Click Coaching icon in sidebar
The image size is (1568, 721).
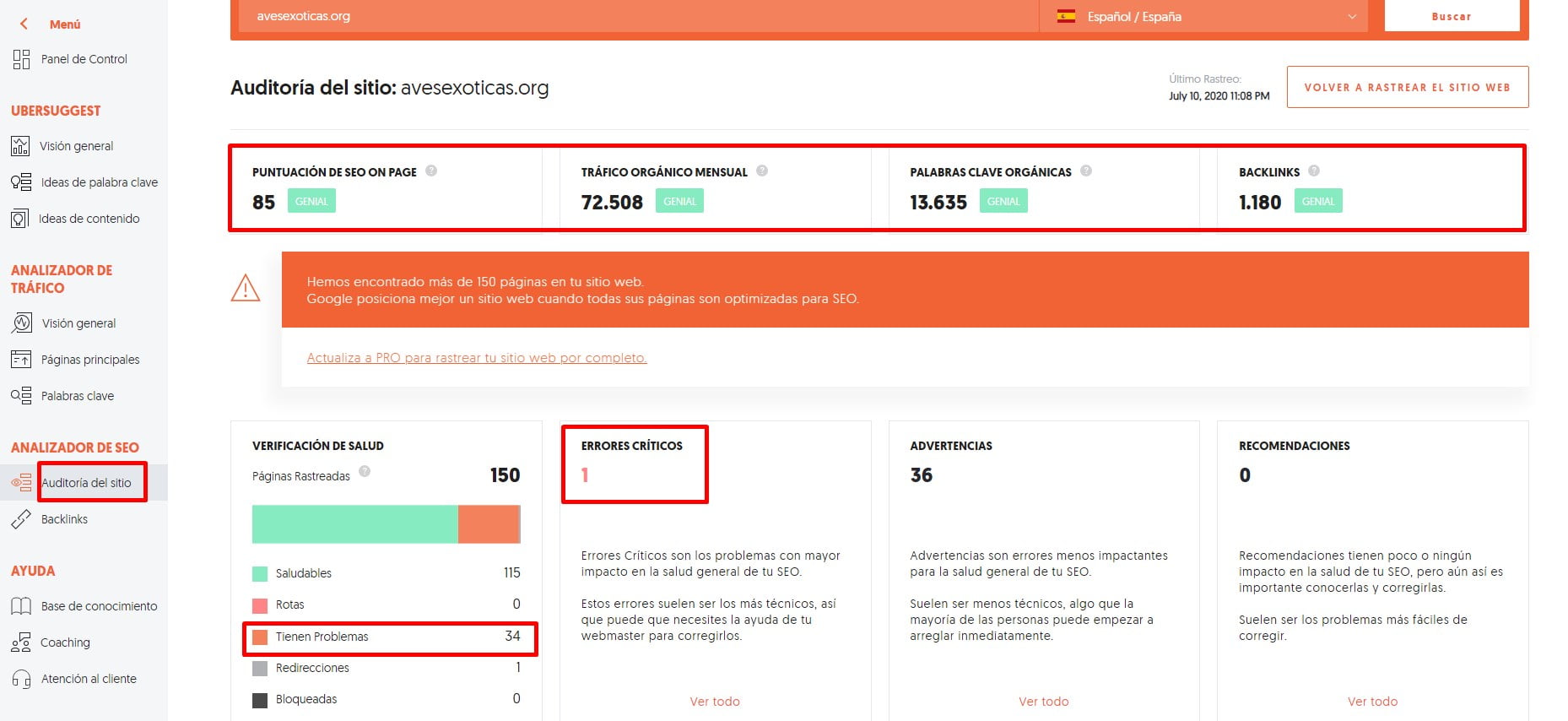(x=21, y=642)
